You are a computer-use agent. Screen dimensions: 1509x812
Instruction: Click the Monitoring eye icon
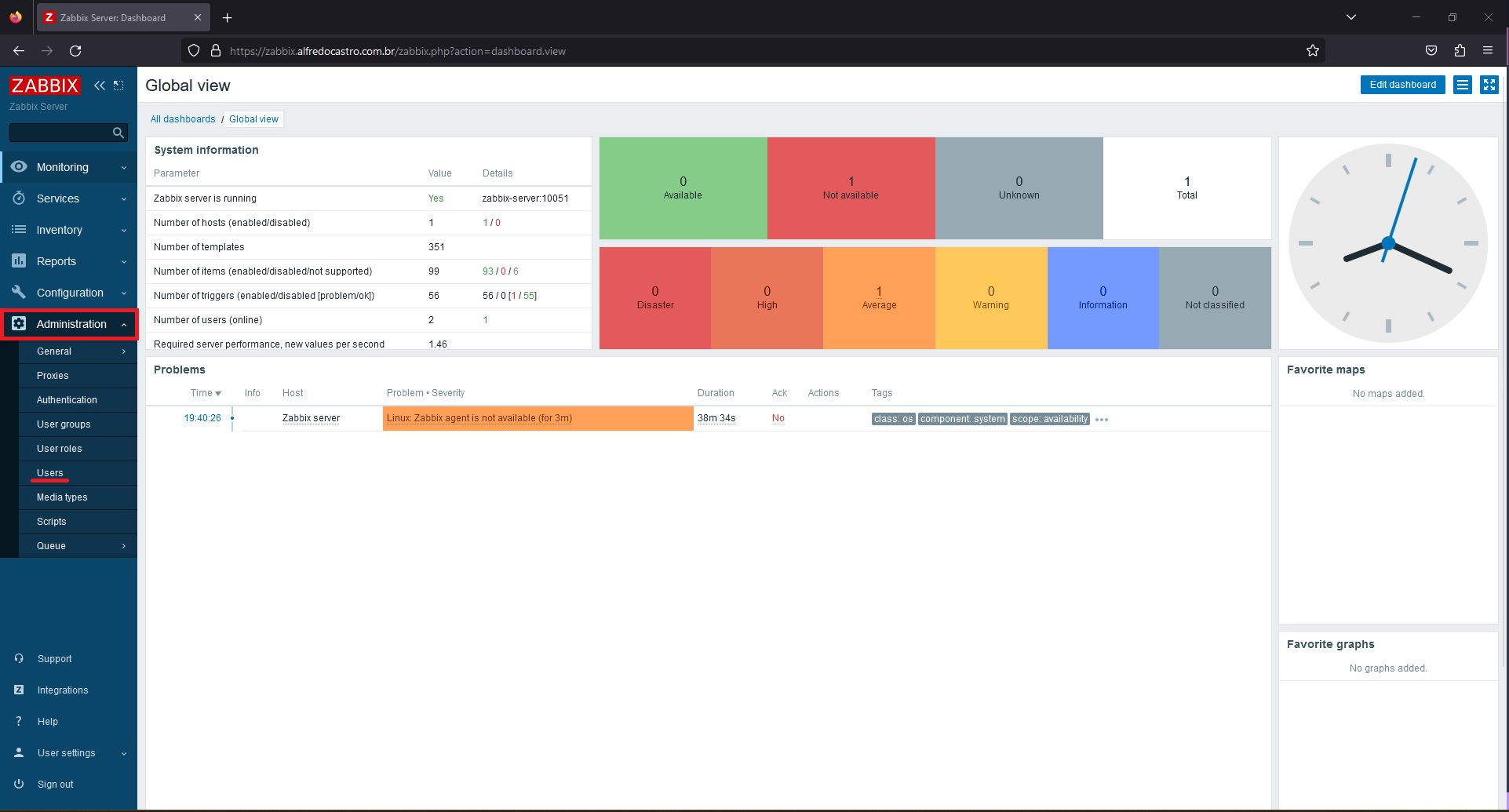pyautogui.click(x=19, y=166)
